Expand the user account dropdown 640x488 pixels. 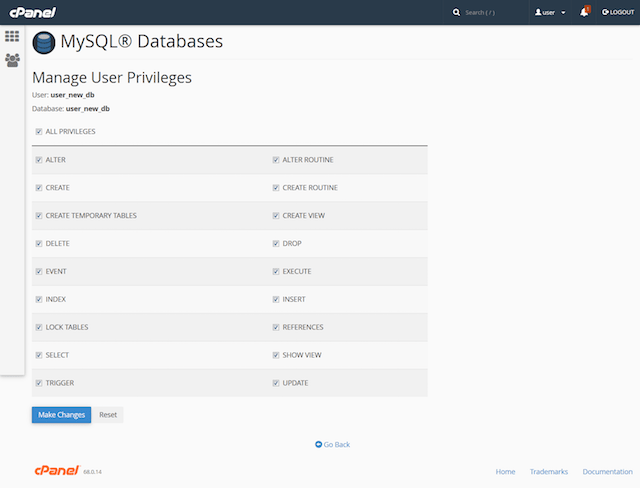550,13
